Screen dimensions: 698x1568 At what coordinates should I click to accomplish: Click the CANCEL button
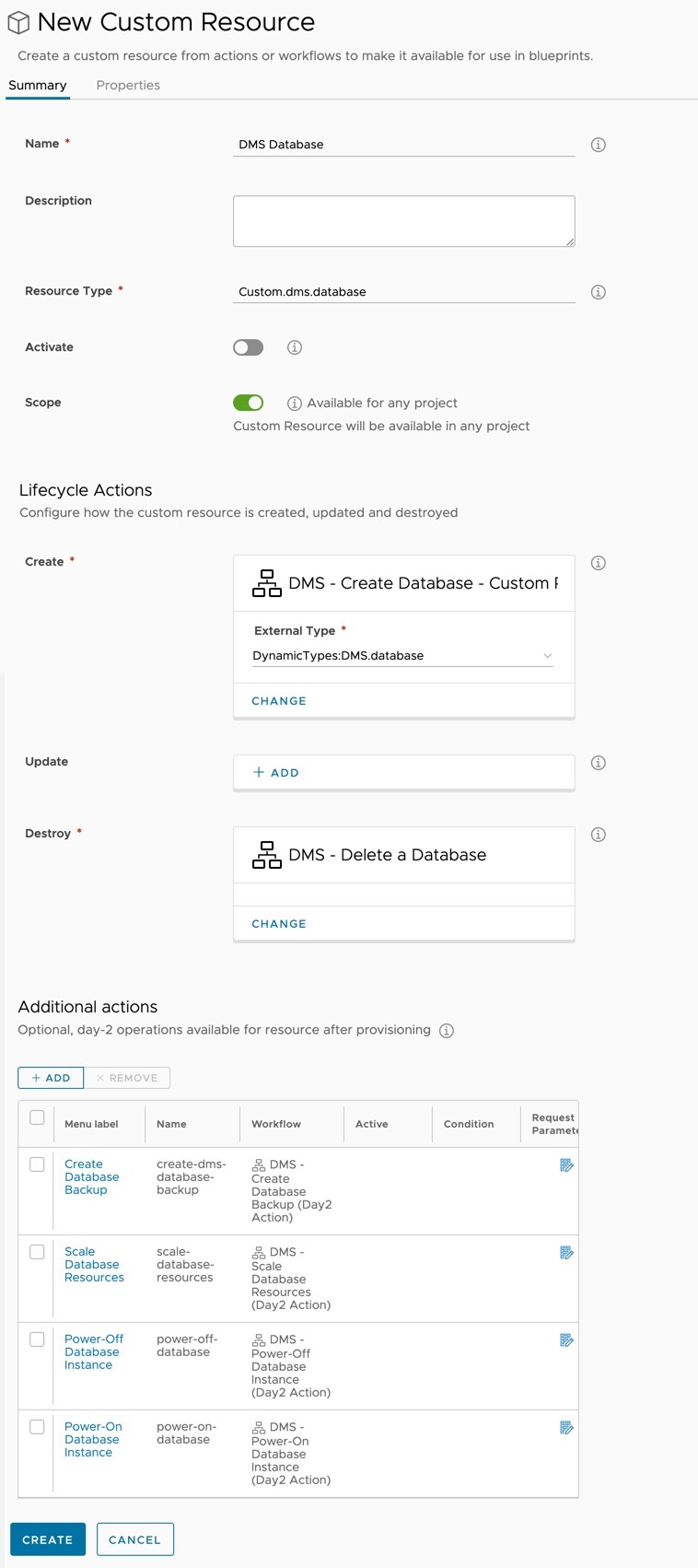[134, 1539]
